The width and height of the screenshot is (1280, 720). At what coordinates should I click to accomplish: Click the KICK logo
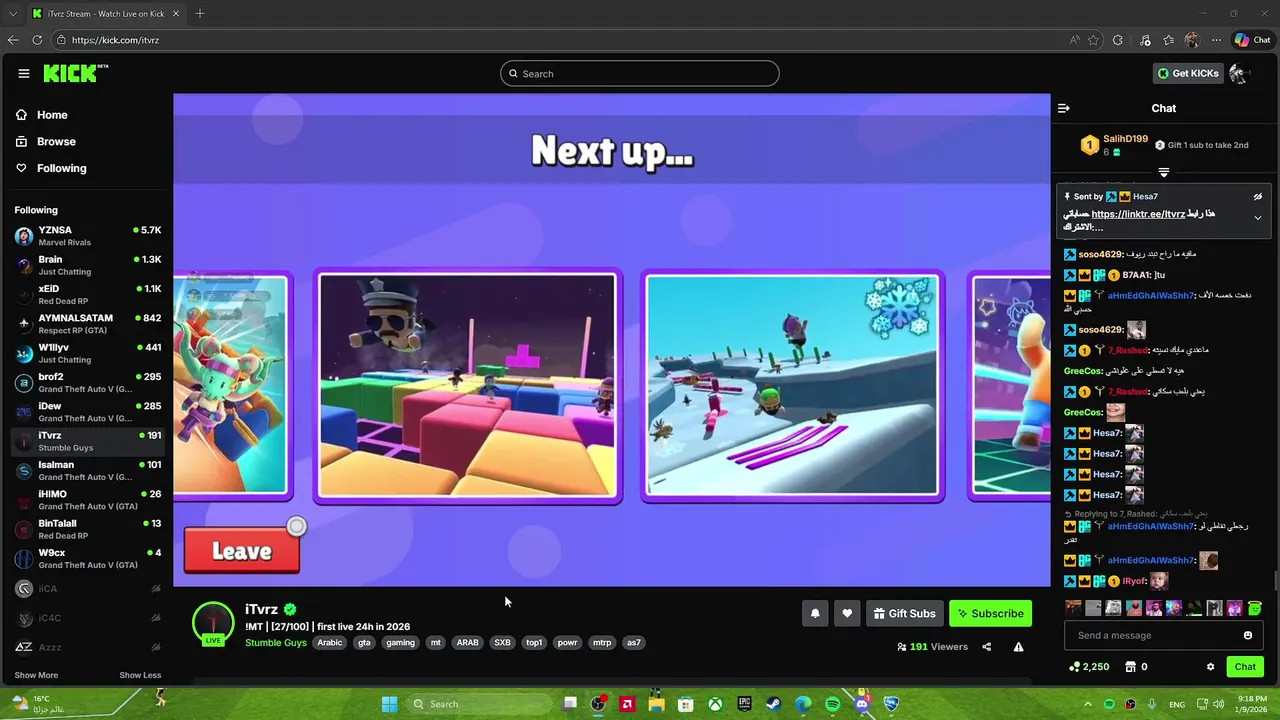pos(75,73)
